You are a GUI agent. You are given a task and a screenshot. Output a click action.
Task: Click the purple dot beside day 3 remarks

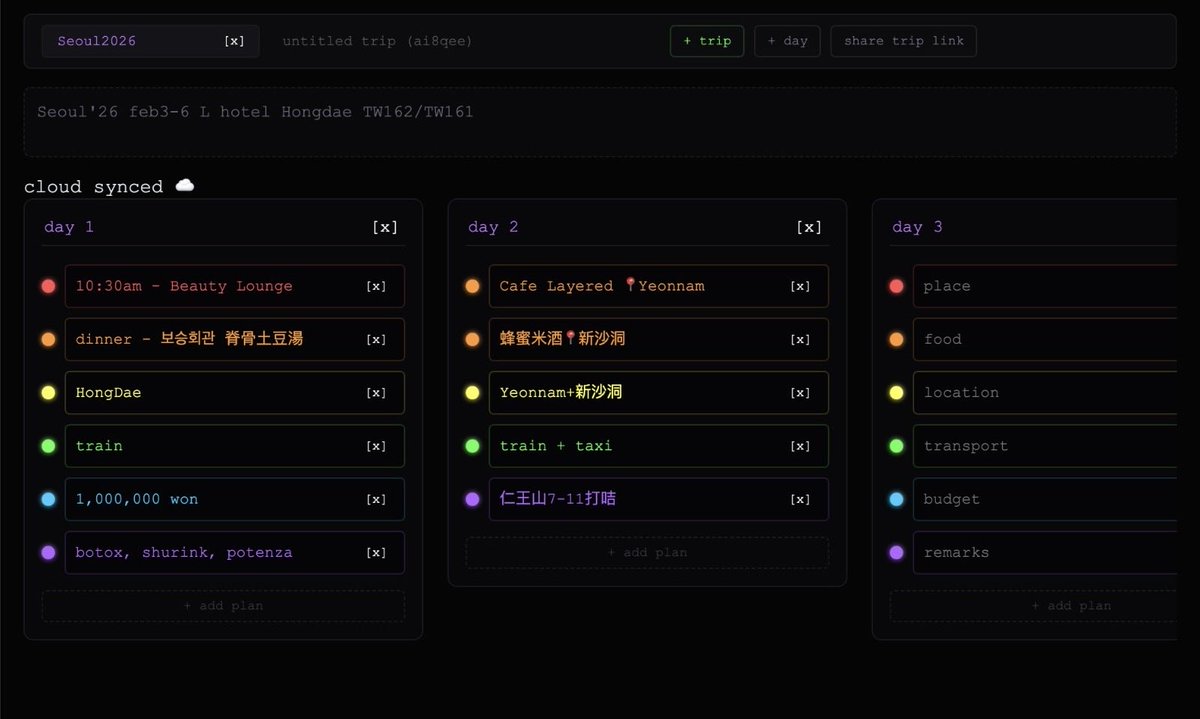point(896,552)
